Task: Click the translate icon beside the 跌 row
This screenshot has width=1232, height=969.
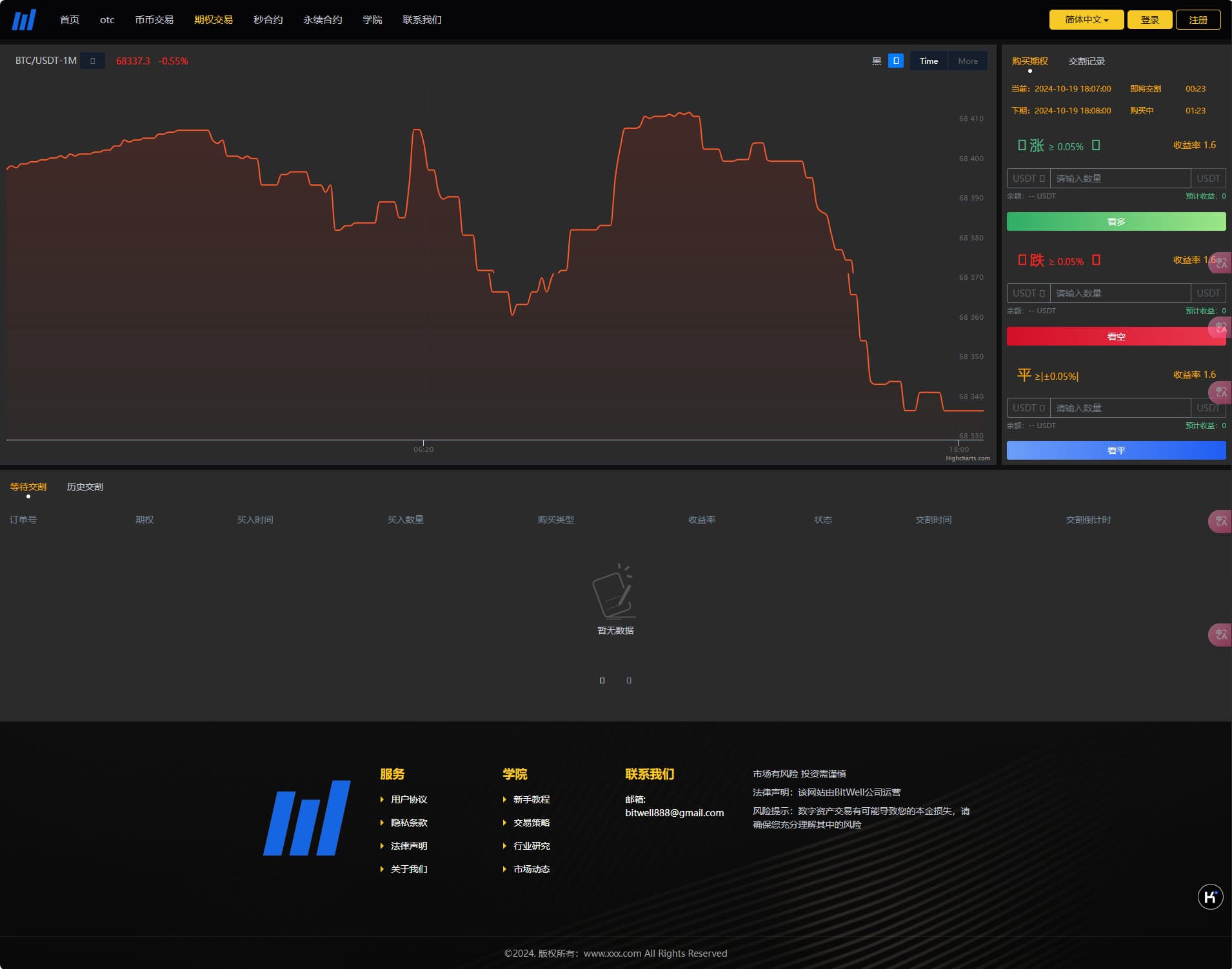Action: click(1220, 263)
